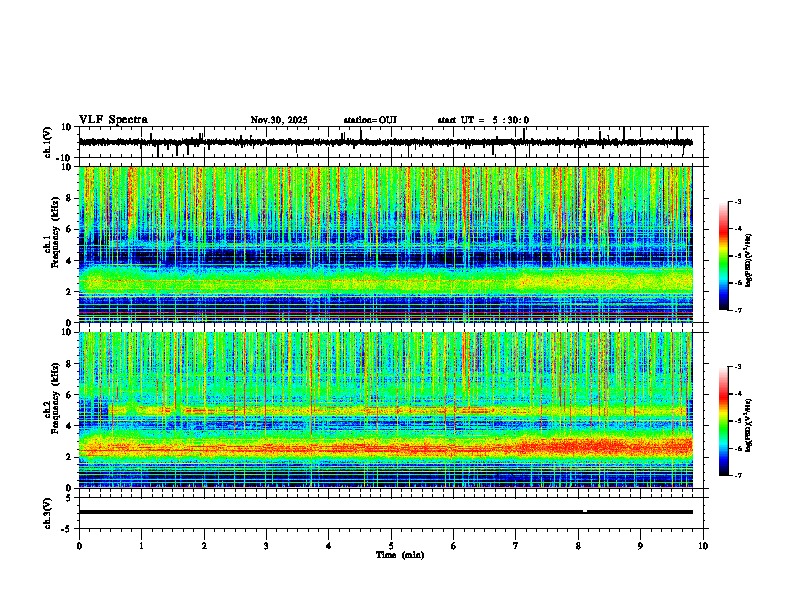Click the ch.1 PSD color bar
The image size is (792, 612).
point(724,256)
